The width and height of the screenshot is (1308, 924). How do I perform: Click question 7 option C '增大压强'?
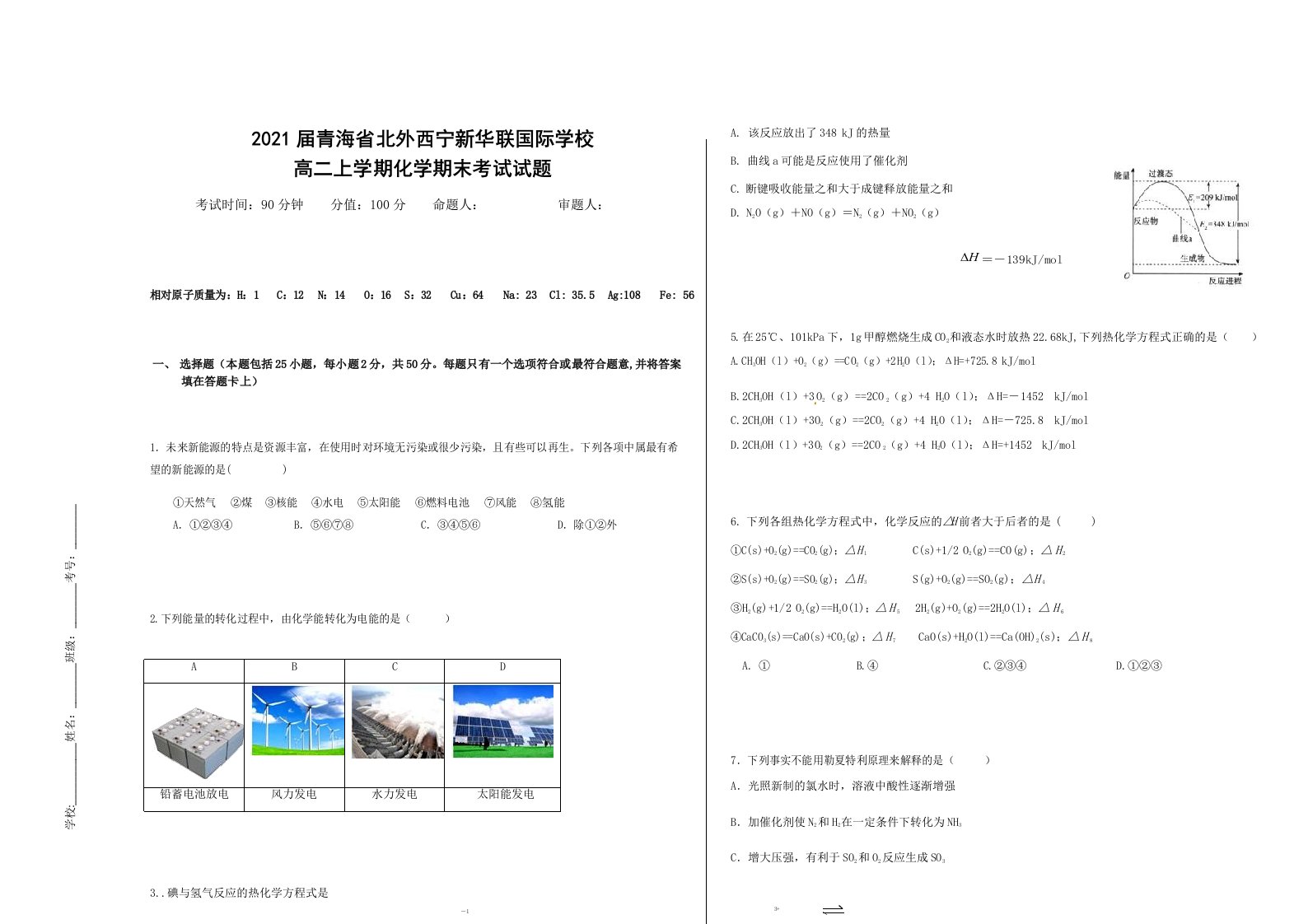(x=838, y=857)
